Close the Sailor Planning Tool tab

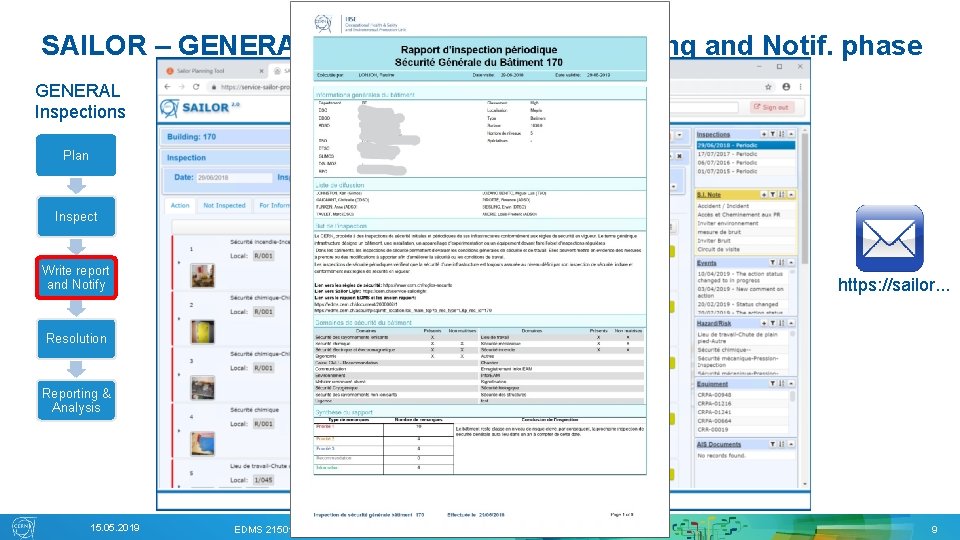[x=261, y=71]
